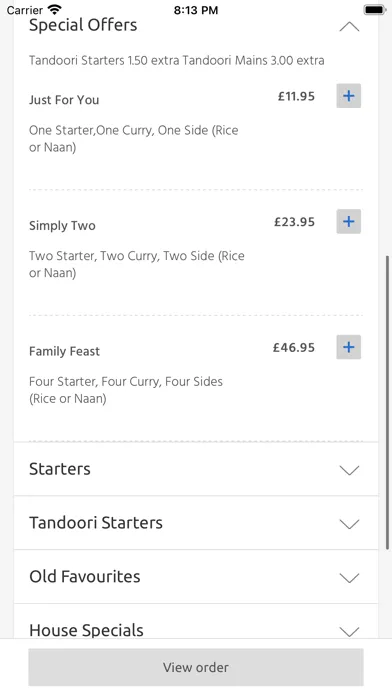Tap the Wi-Fi status icon
The width and height of the screenshot is (392, 696).
tap(55, 9)
